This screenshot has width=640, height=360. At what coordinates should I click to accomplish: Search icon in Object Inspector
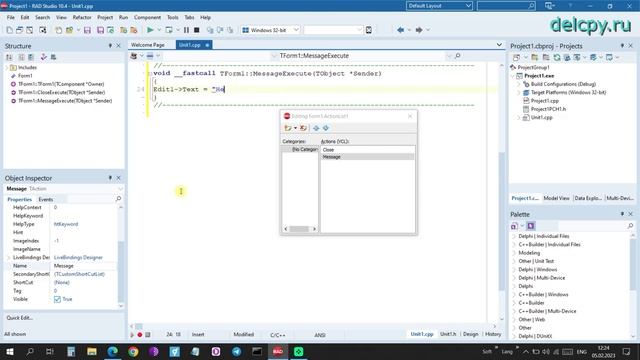click(x=118, y=199)
